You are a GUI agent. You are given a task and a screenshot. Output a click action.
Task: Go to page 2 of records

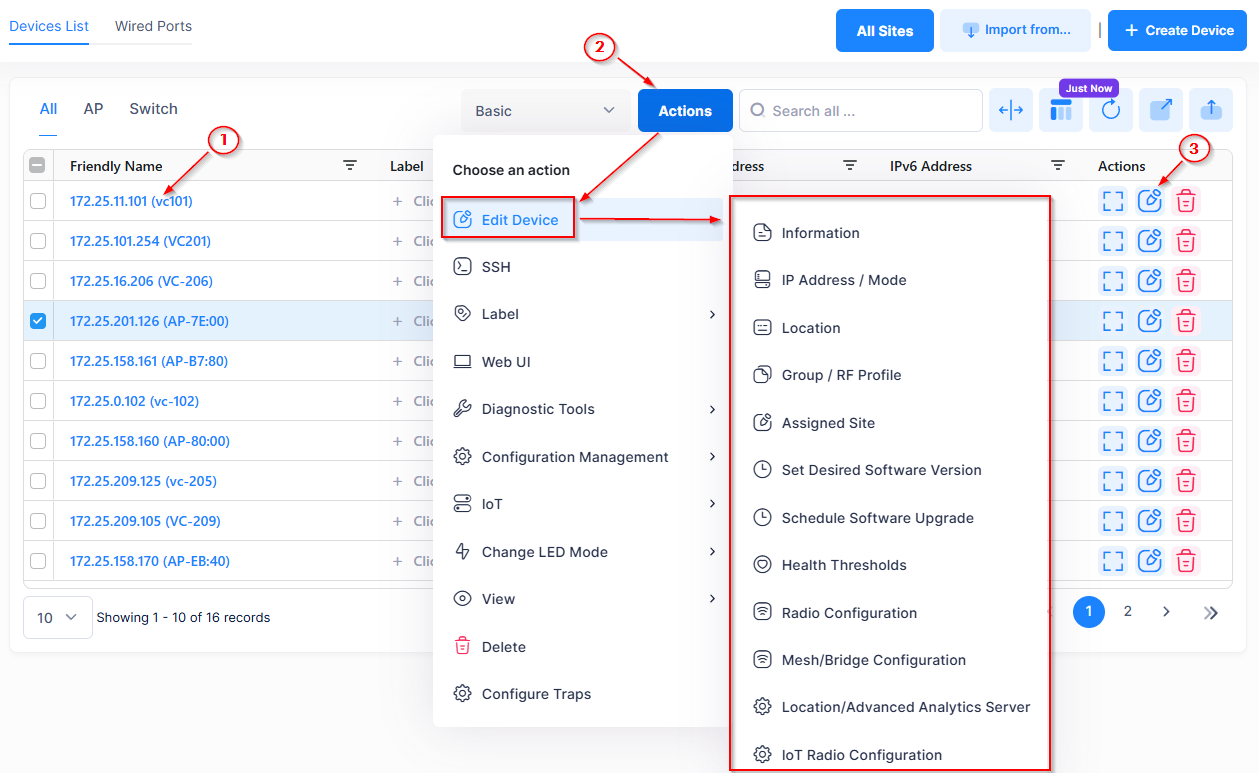tap(1128, 612)
